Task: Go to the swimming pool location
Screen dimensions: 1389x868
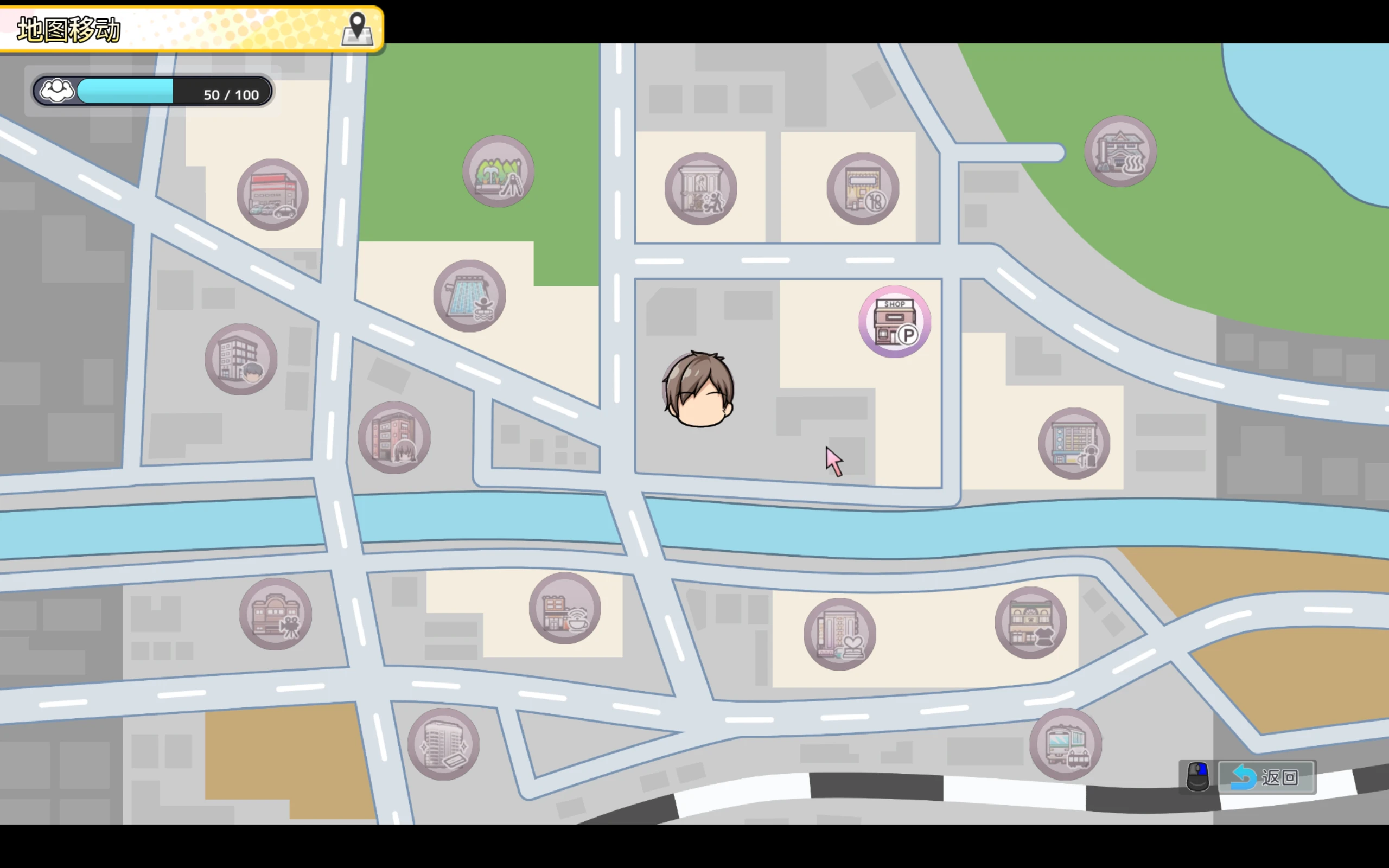Action: point(469,296)
